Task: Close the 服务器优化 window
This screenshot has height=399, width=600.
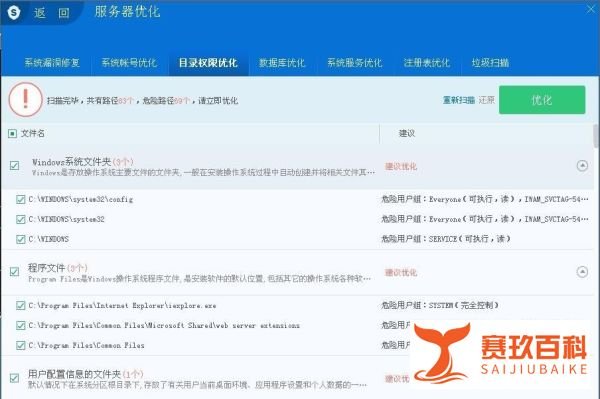Action: coord(591,9)
